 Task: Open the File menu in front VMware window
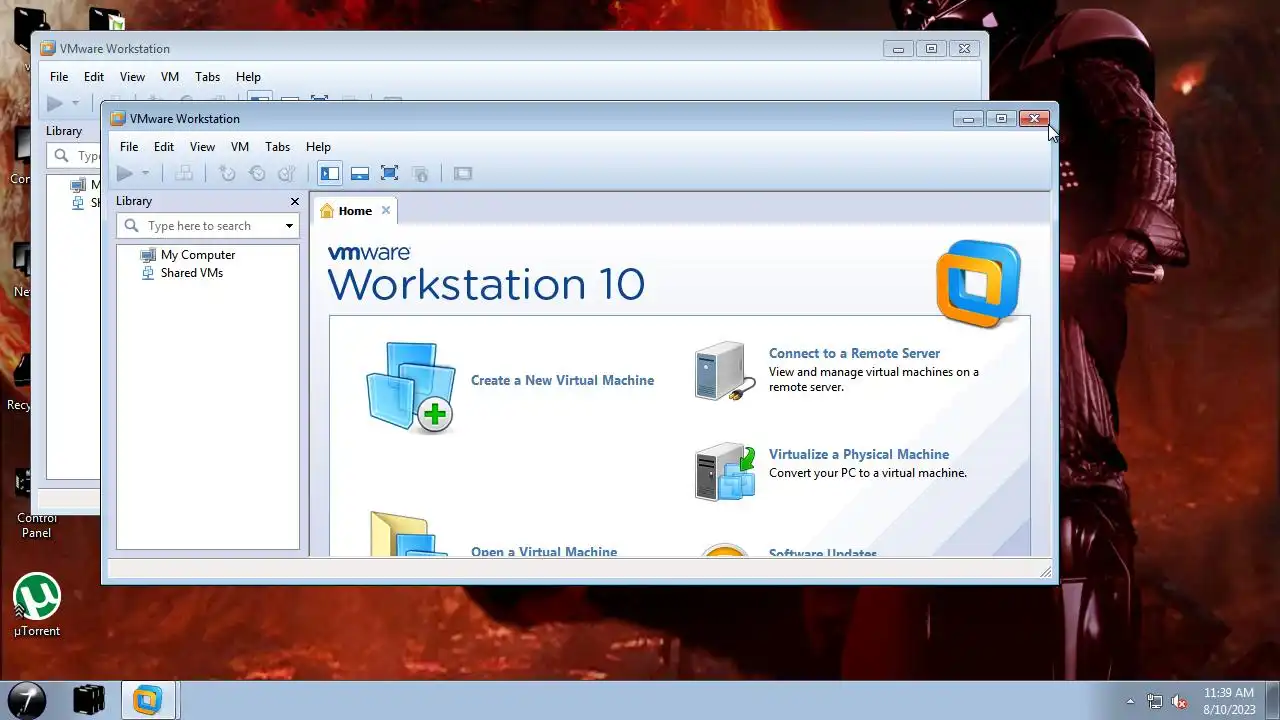point(129,147)
